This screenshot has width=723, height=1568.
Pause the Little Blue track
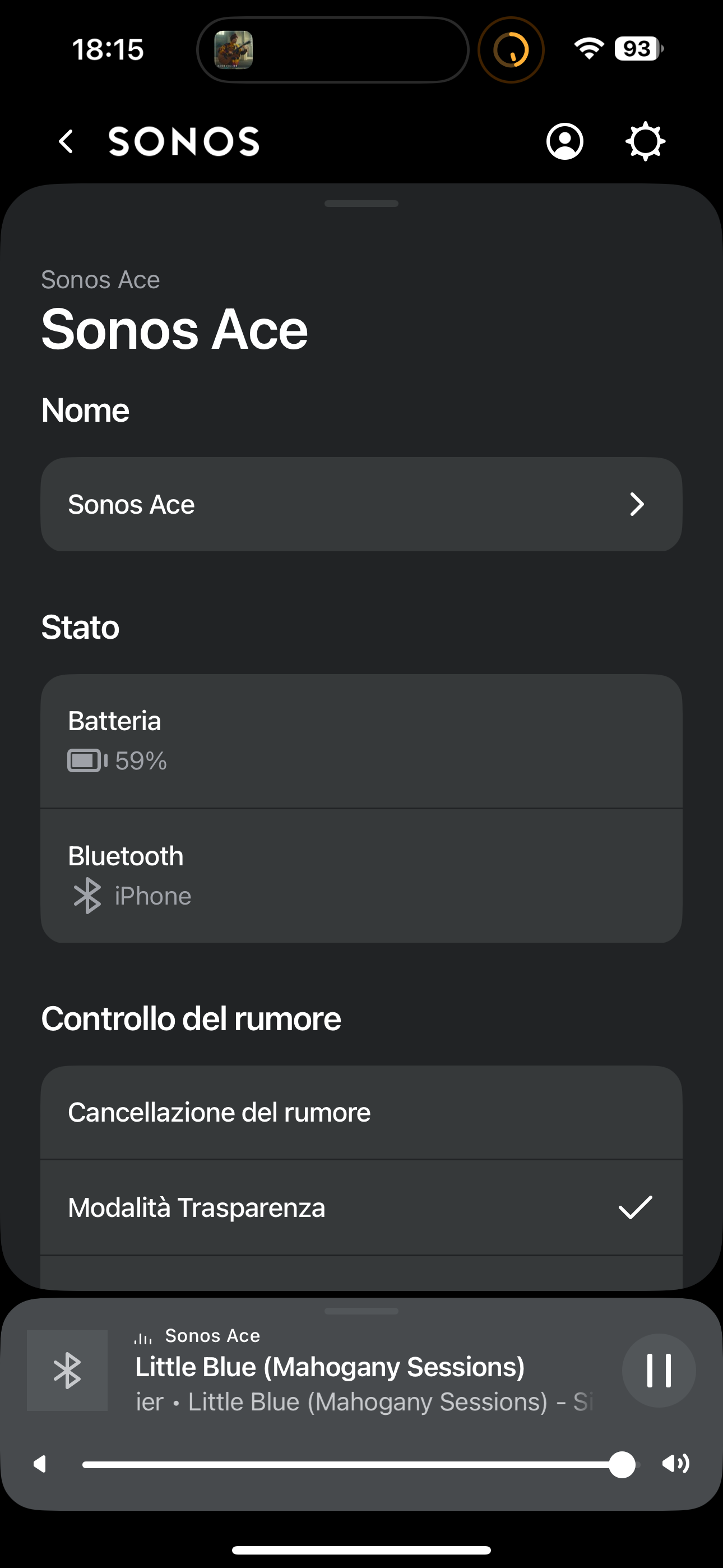click(x=659, y=1370)
